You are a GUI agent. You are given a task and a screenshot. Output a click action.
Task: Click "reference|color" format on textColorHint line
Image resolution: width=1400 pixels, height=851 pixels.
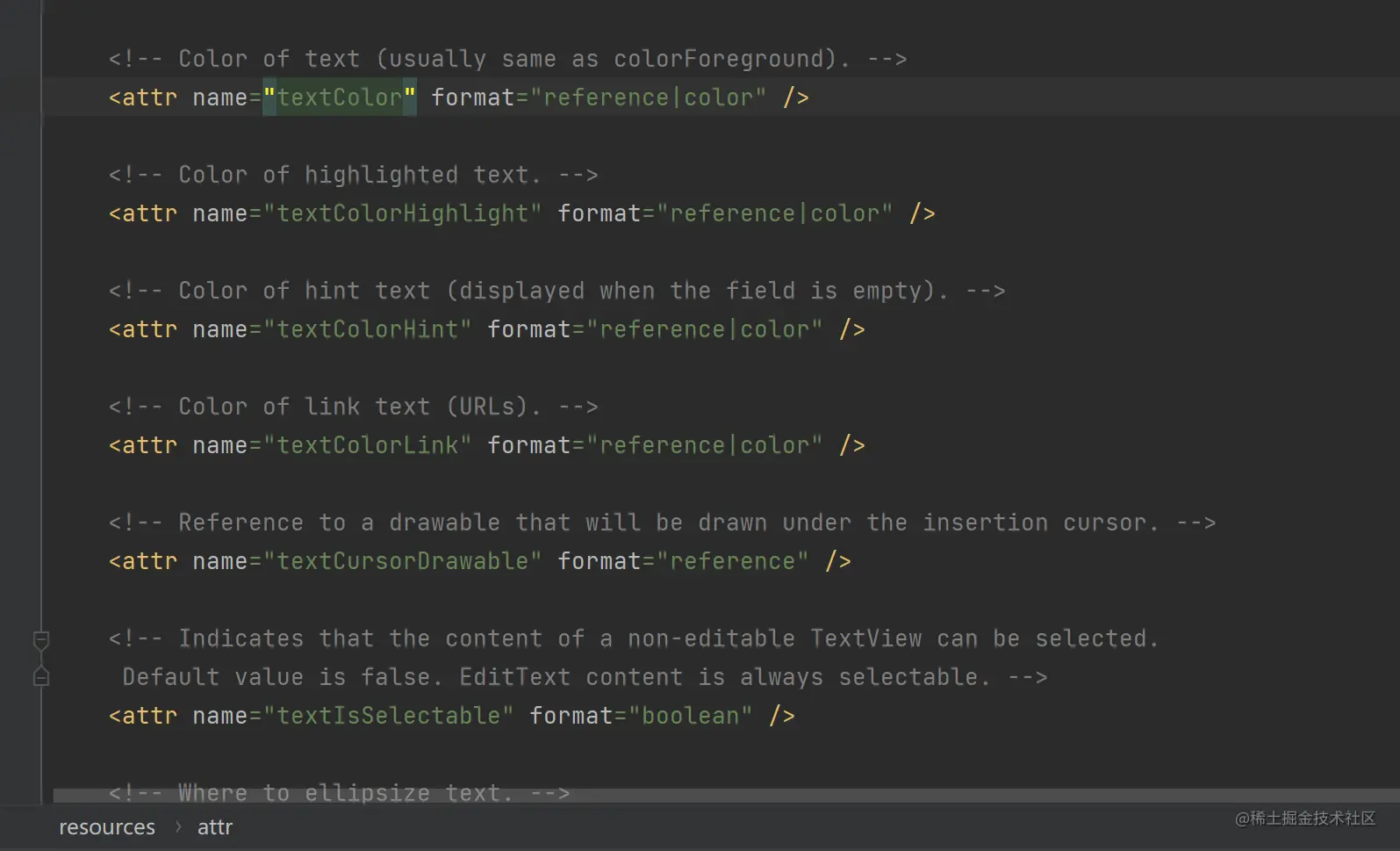(x=705, y=329)
